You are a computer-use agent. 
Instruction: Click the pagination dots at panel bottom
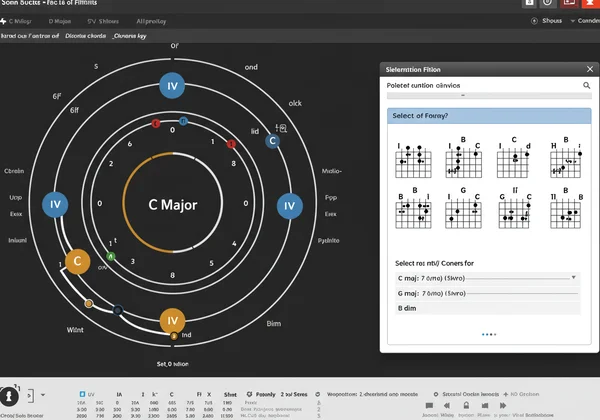(489, 334)
